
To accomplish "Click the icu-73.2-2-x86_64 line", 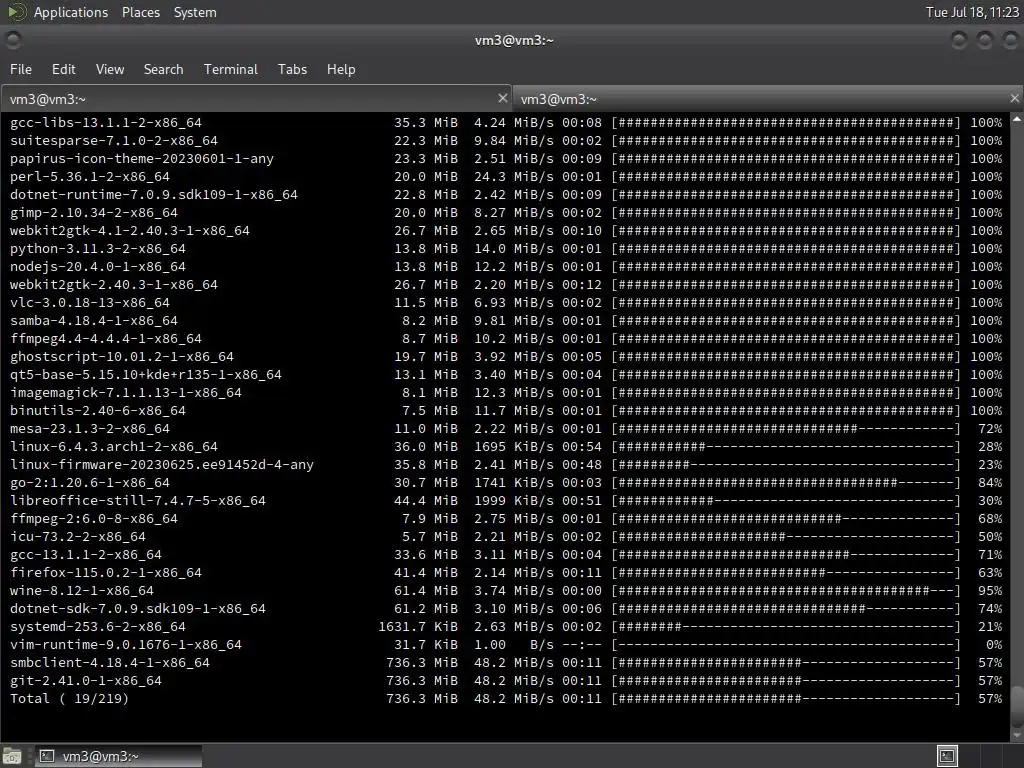I will click(x=505, y=536).
